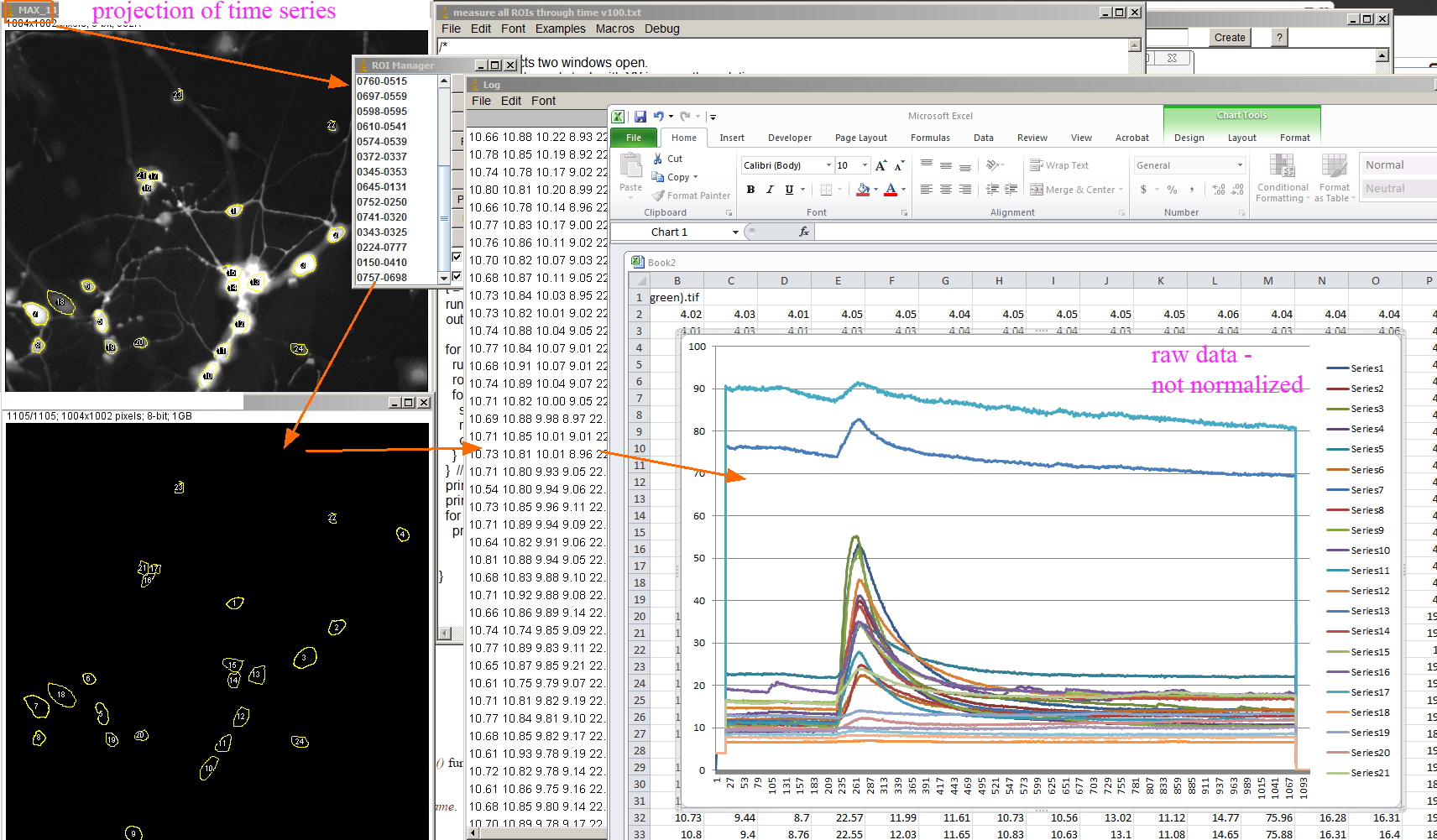
Task: Select ROI entry 0645-0131 in list
Action: 382,187
